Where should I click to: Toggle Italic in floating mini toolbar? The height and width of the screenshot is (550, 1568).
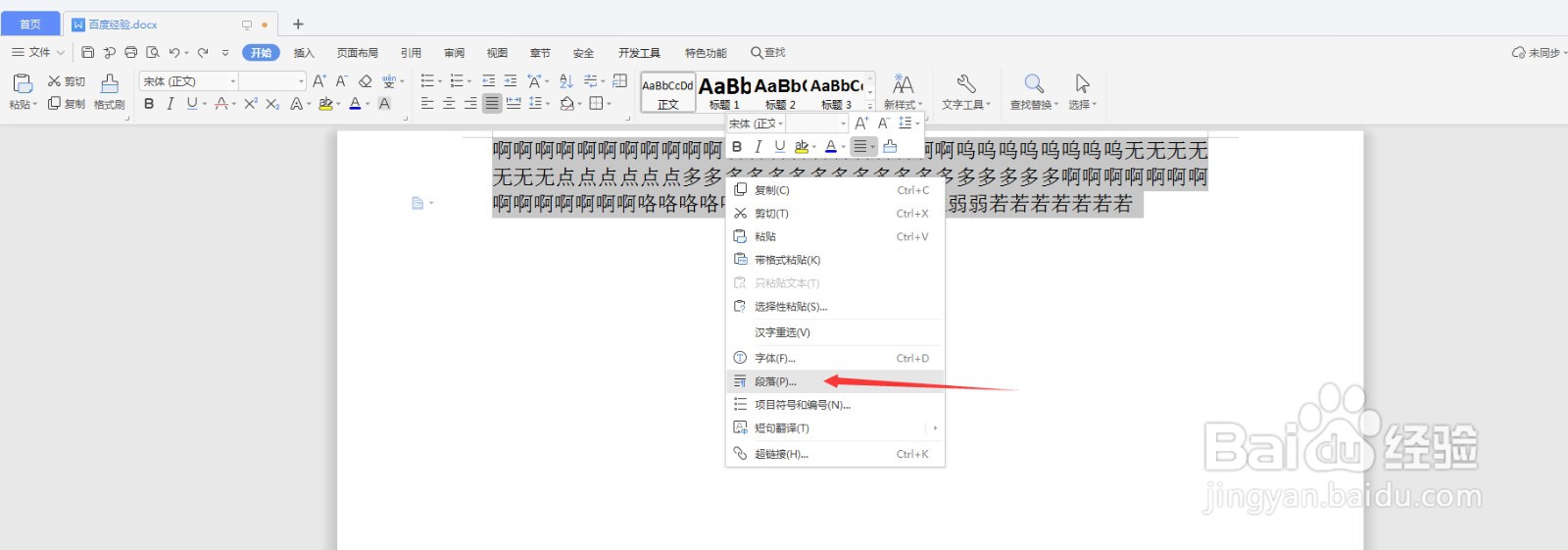click(759, 146)
